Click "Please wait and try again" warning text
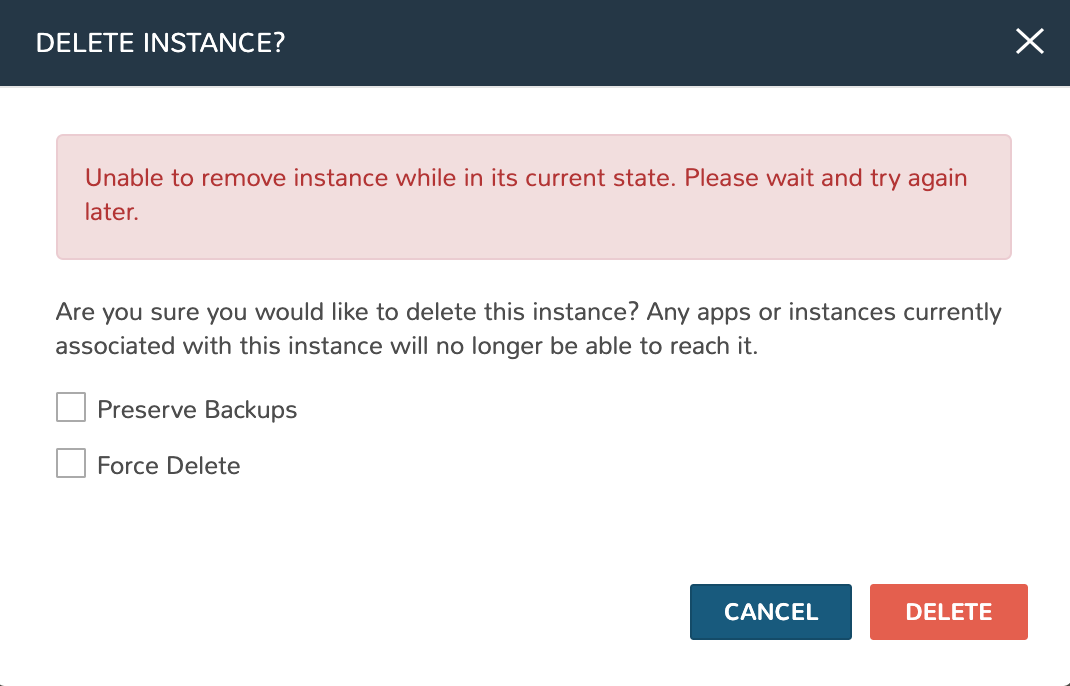1070x686 pixels. pos(773,179)
